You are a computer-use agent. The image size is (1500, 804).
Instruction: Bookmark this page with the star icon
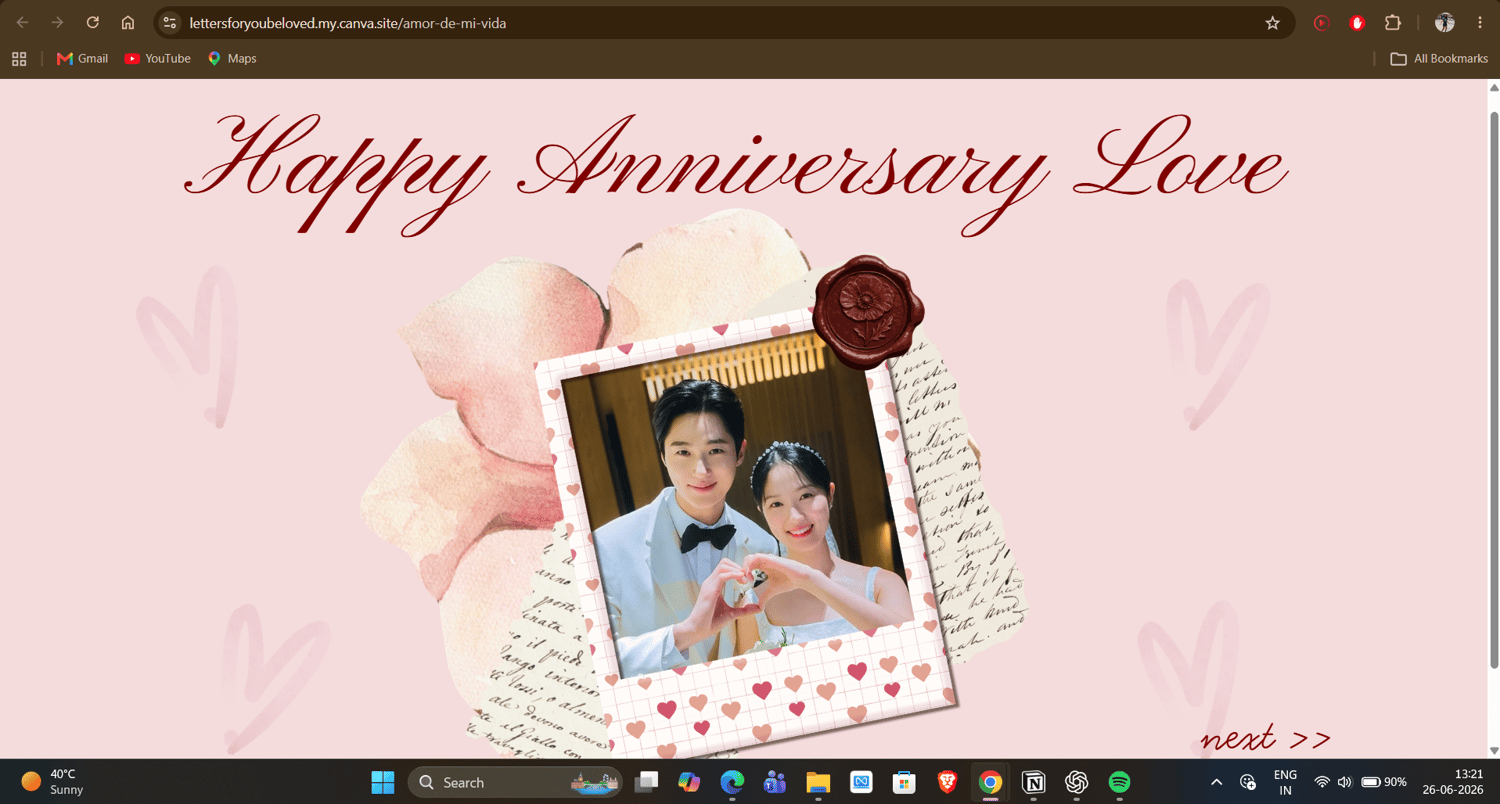(1272, 23)
